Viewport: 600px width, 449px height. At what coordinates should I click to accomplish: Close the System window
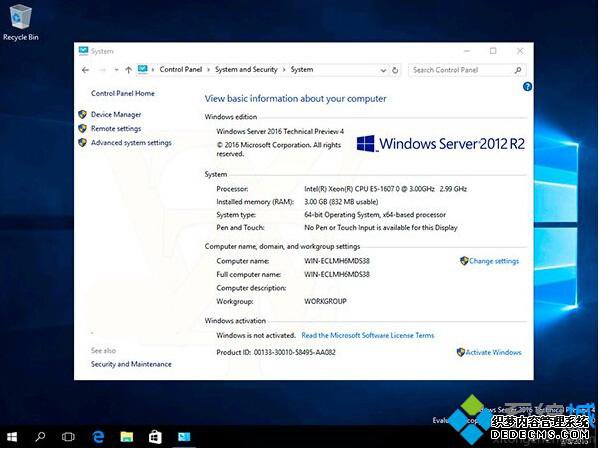tap(520, 51)
